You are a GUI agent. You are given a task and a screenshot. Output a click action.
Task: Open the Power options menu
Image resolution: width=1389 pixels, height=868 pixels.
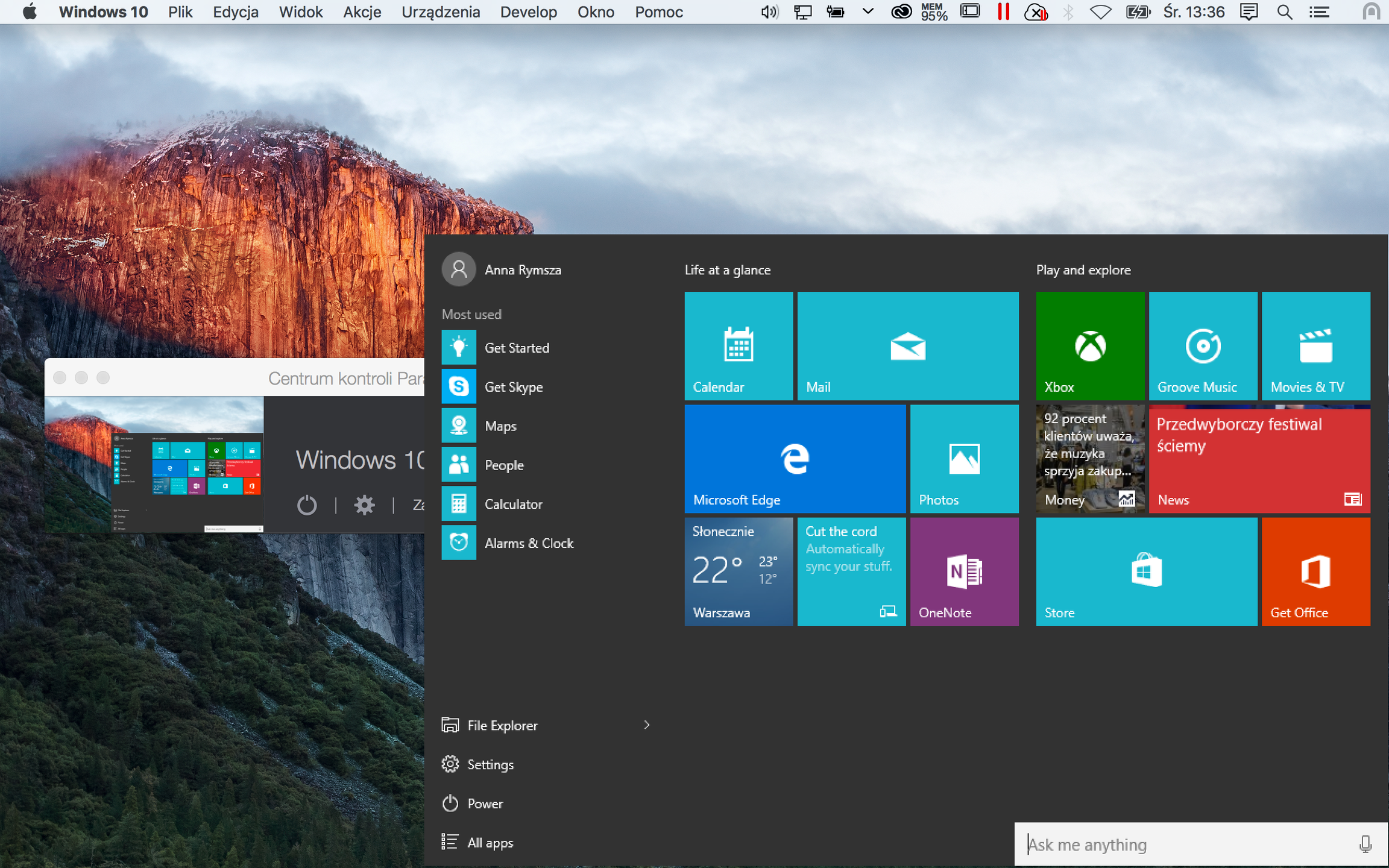point(484,804)
